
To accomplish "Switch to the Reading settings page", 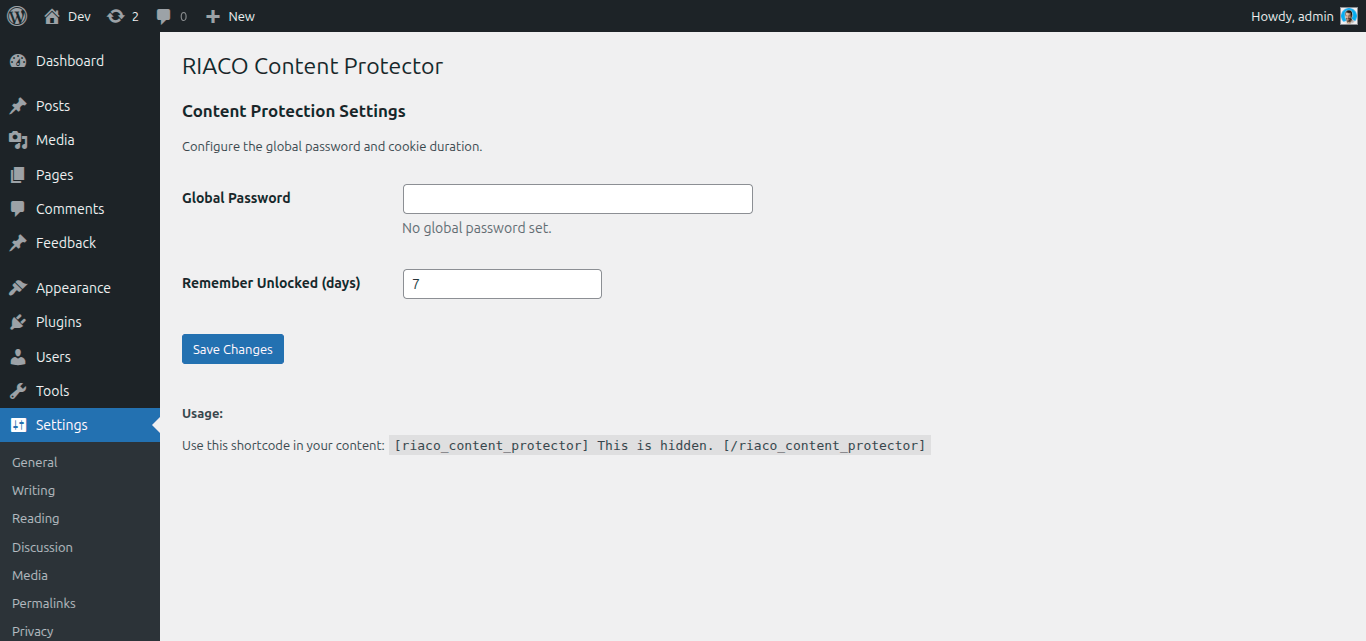I will point(35,518).
